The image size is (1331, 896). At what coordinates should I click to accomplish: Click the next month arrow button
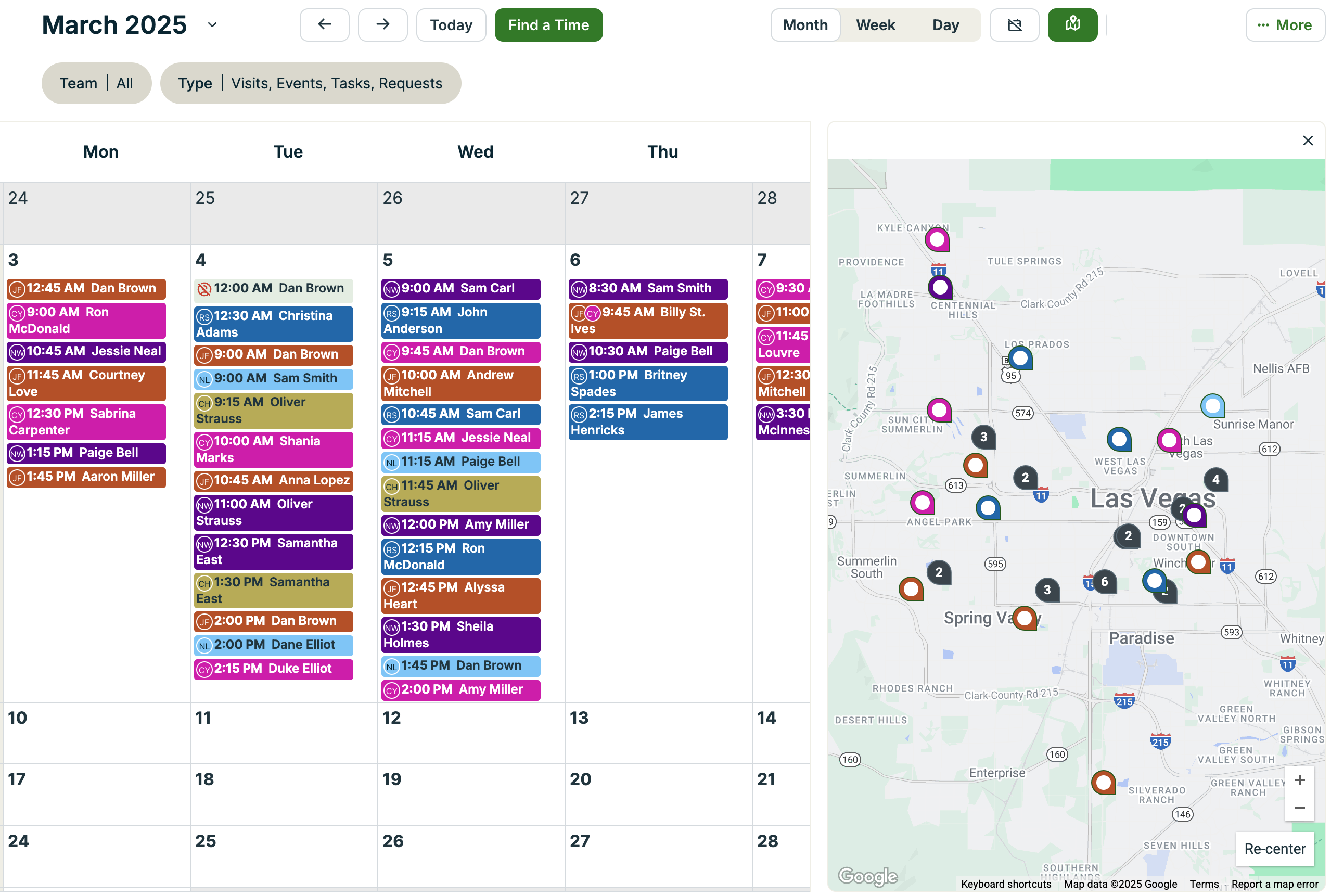coord(382,24)
